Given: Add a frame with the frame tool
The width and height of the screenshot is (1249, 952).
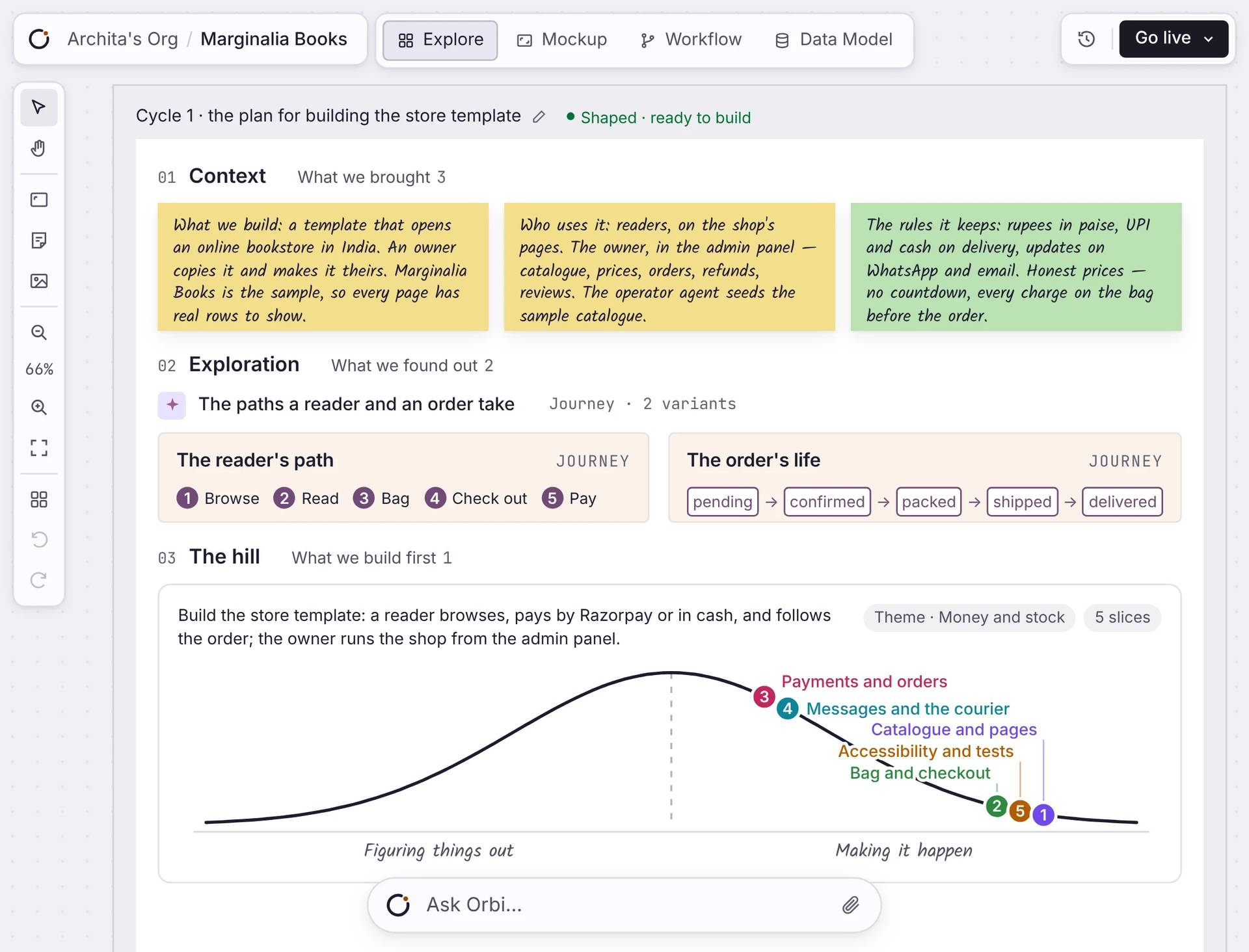Looking at the screenshot, I should [39, 200].
